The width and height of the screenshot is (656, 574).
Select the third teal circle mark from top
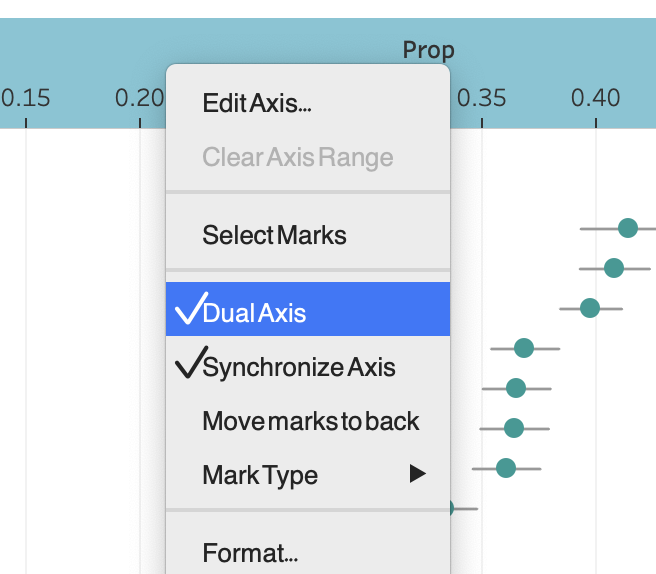(590, 307)
